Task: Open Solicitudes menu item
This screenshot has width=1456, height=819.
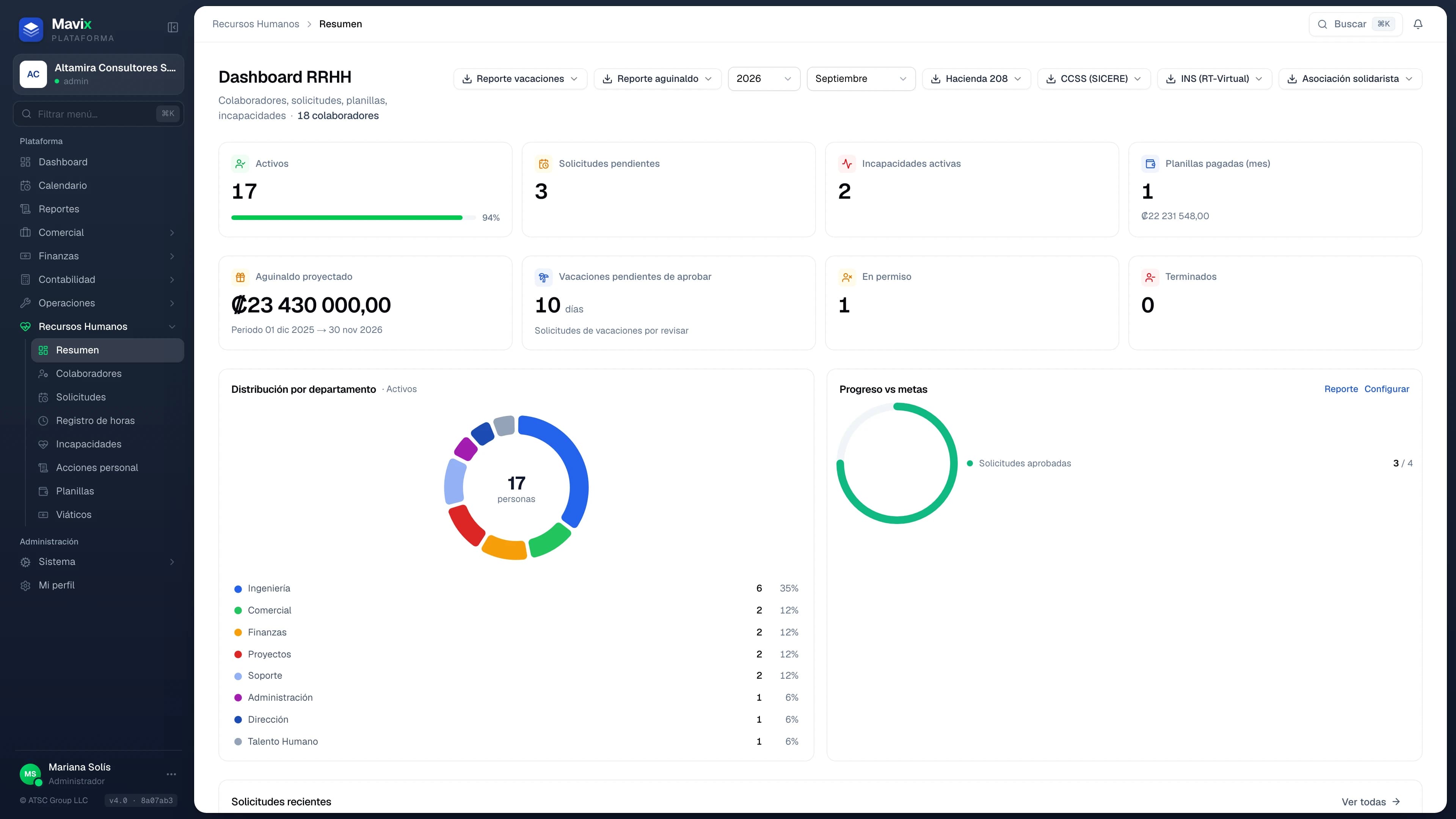Action: (107, 397)
